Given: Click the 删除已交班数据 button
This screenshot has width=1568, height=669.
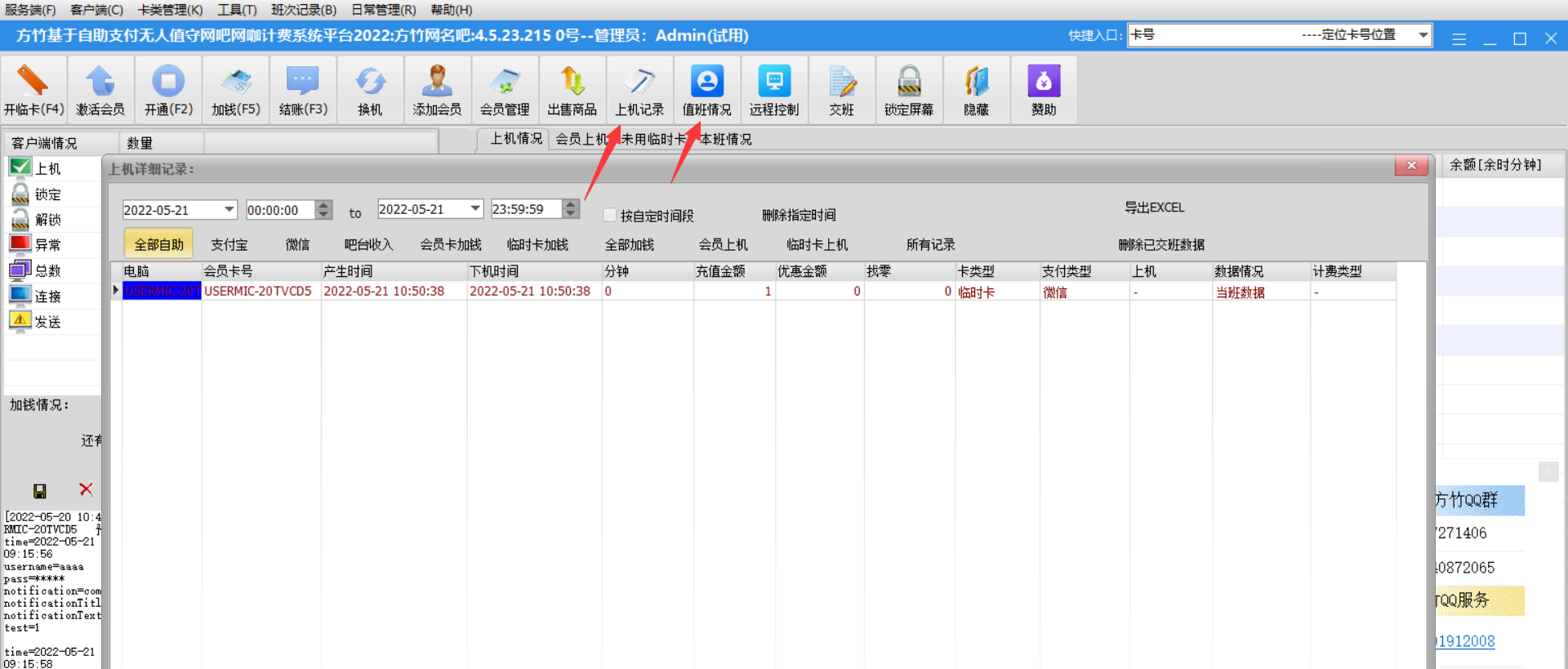Looking at the screenshot, I should 1160,245.
